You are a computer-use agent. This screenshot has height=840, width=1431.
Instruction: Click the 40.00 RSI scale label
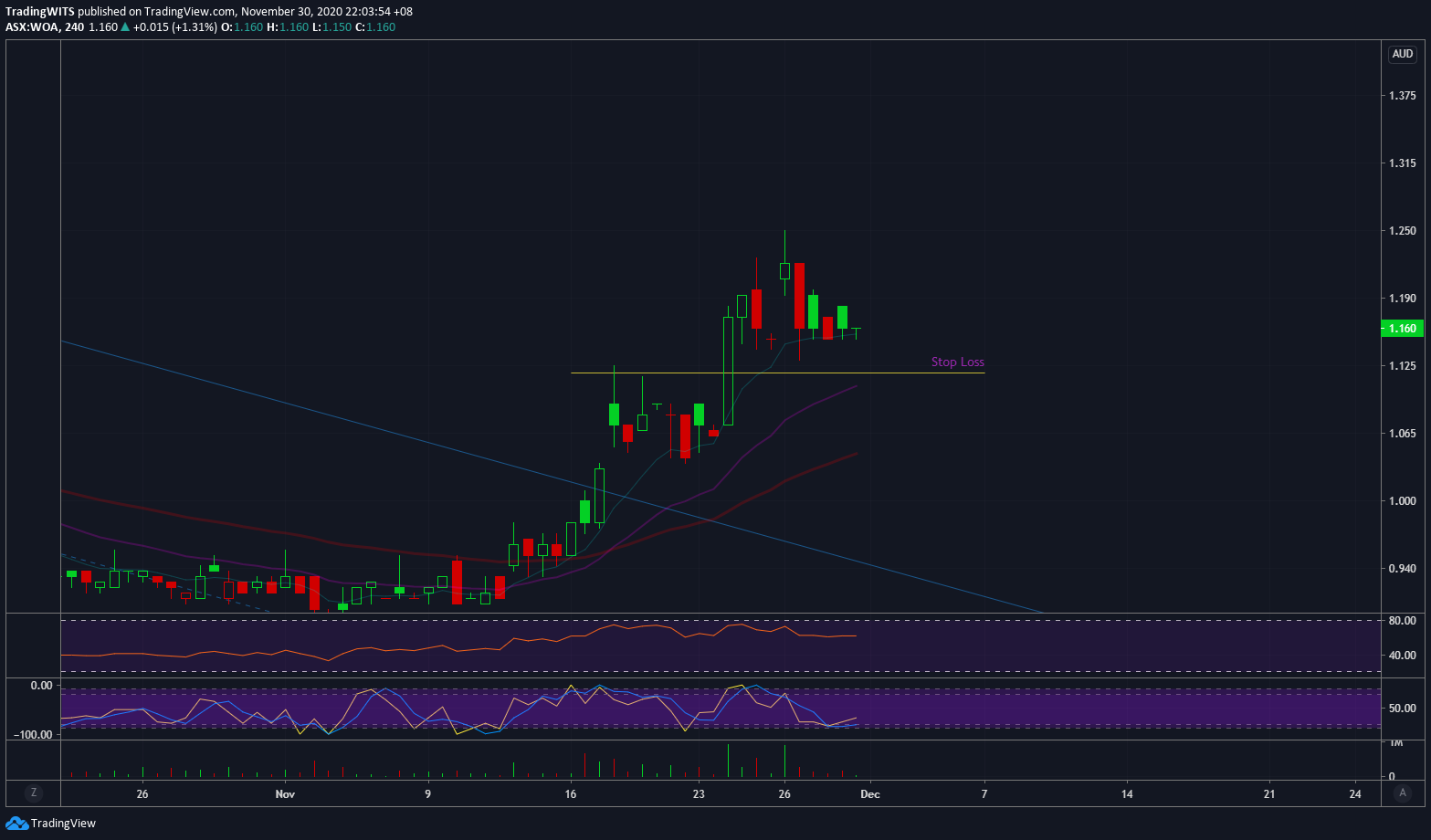[x=1403, y=656]
